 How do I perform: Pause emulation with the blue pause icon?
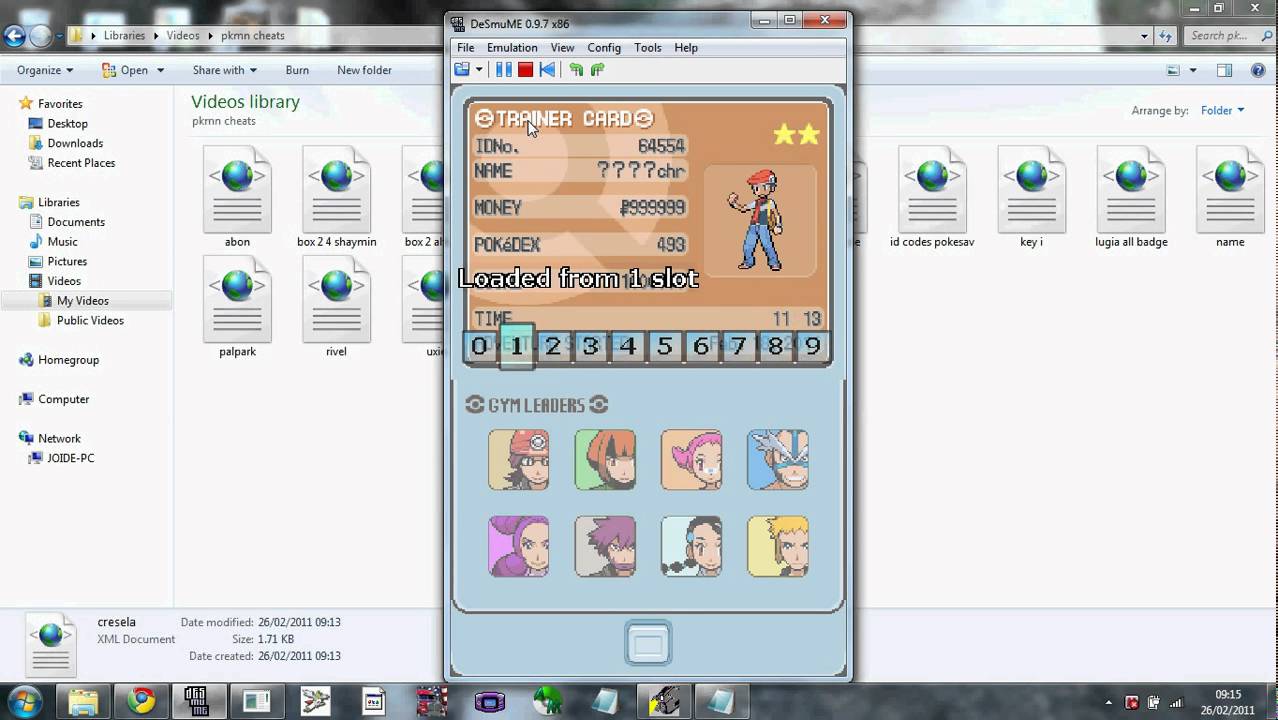tap(504, 69)
